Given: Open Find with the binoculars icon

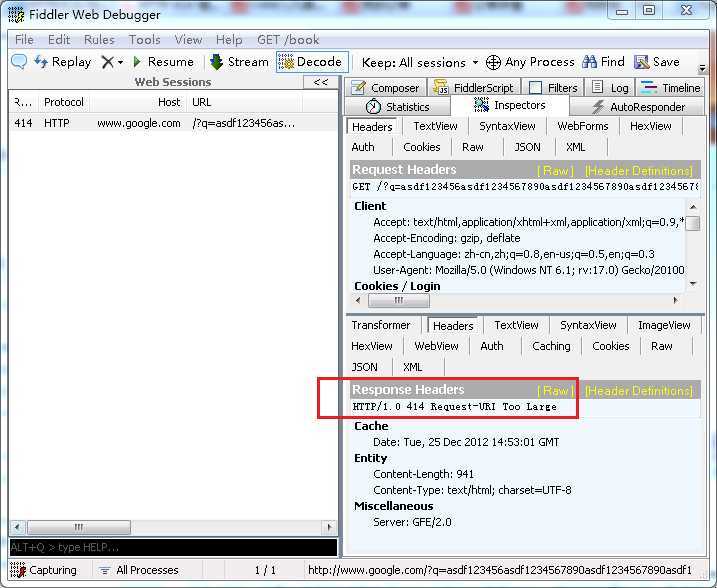Looking at the screenshot, I should coord(589,62).
